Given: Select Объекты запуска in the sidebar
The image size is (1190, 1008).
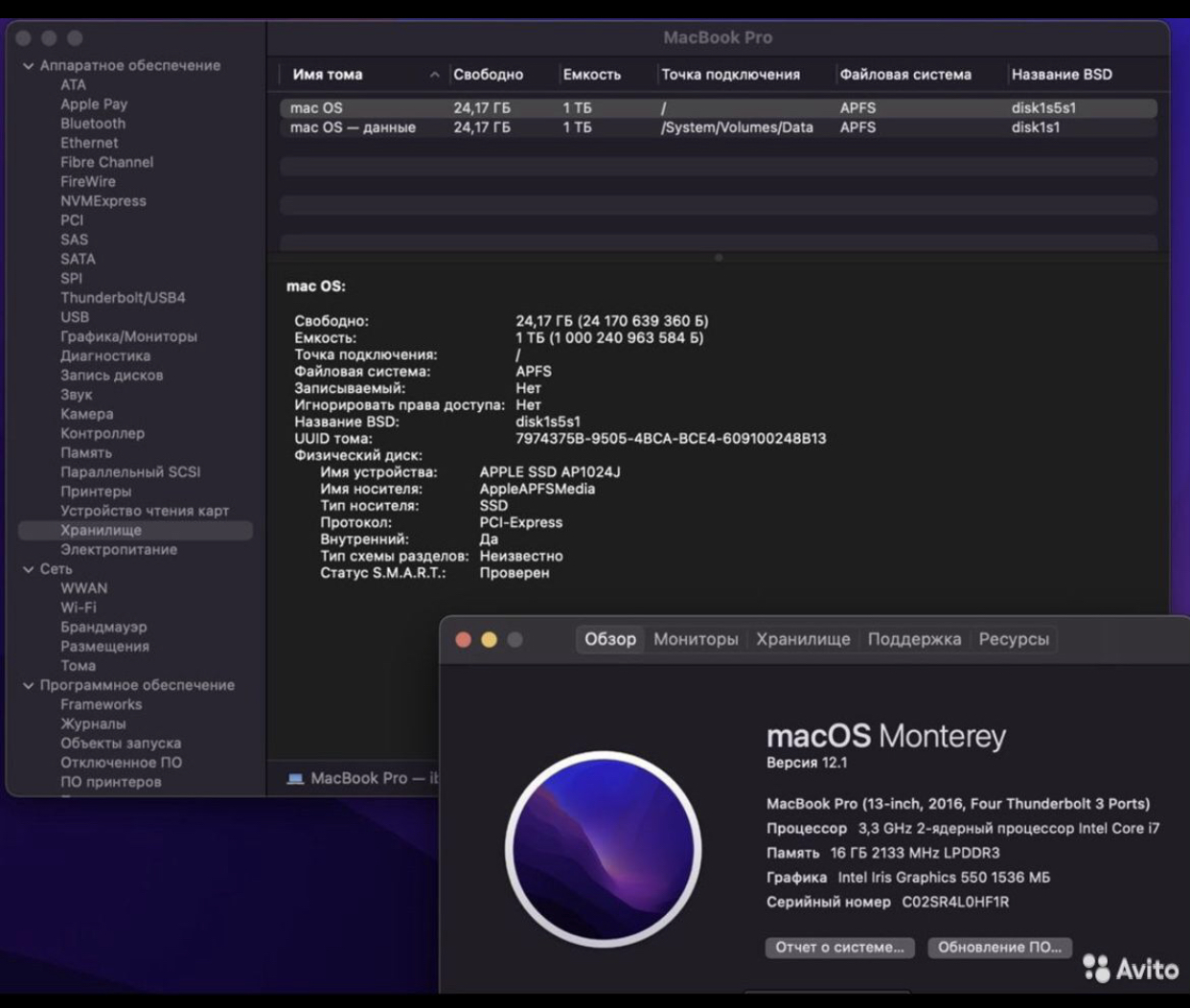Looking at the screenshot, I should click(x=121, y=744).
